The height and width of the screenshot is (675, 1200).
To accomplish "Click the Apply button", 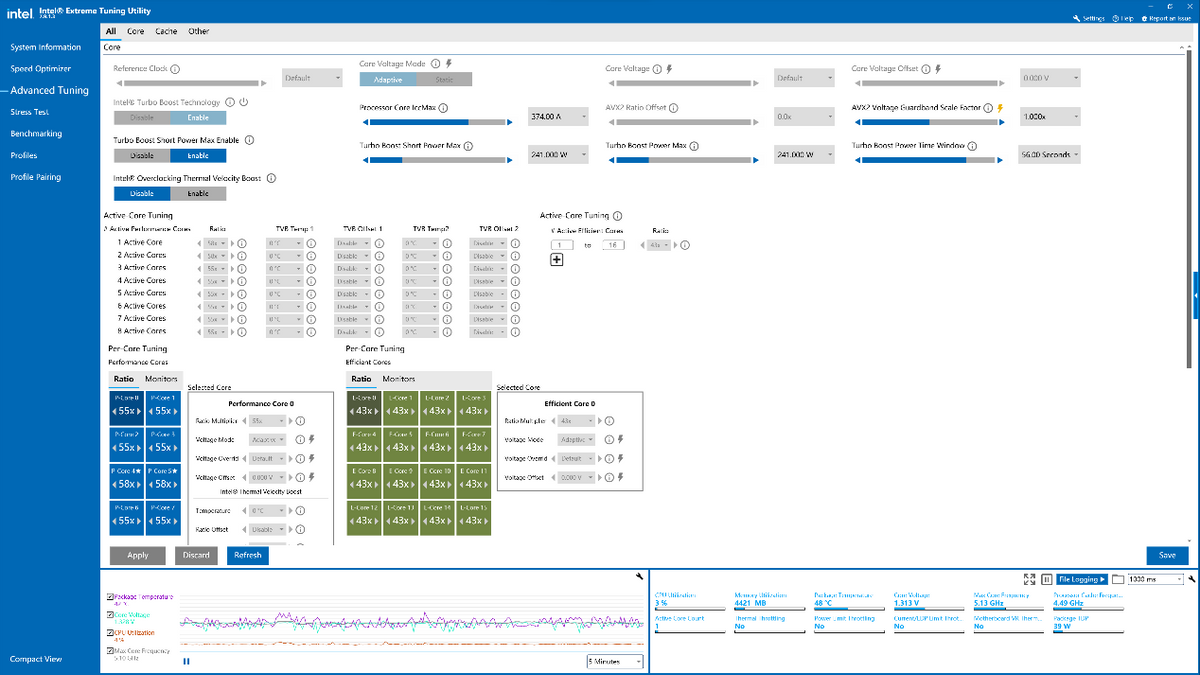I will [x=138, y=555].
